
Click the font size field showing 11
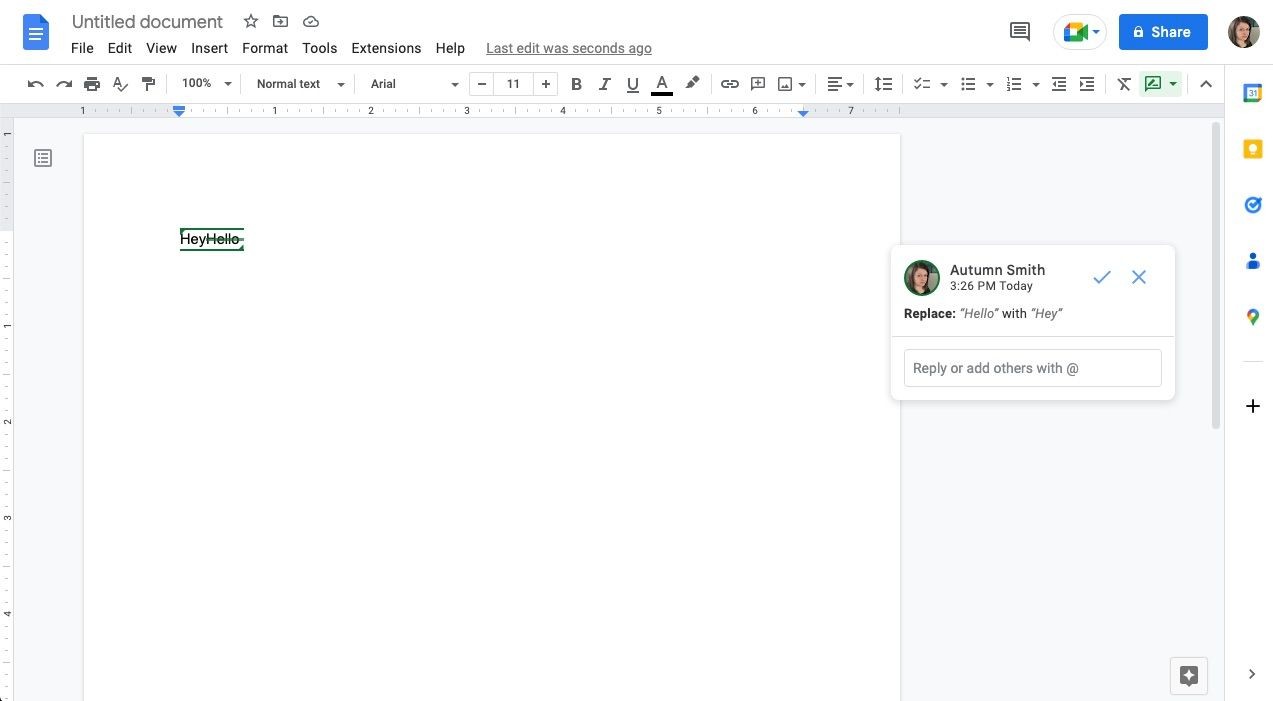pyautogui.click(x=513, y=84)
